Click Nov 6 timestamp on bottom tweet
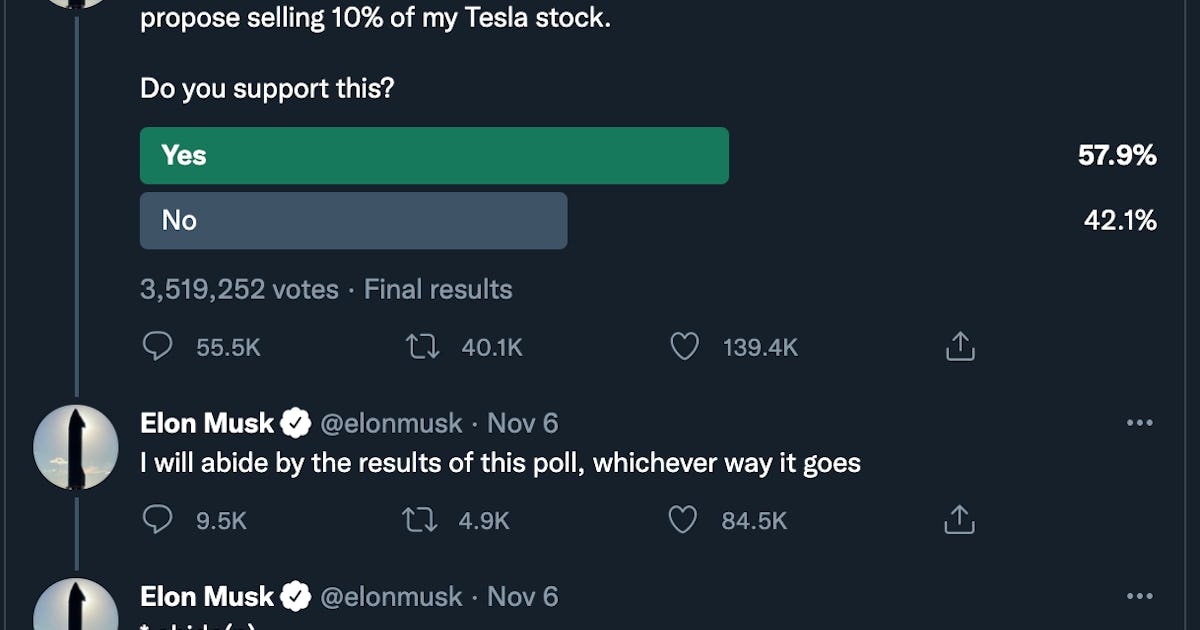 point(522,597)
